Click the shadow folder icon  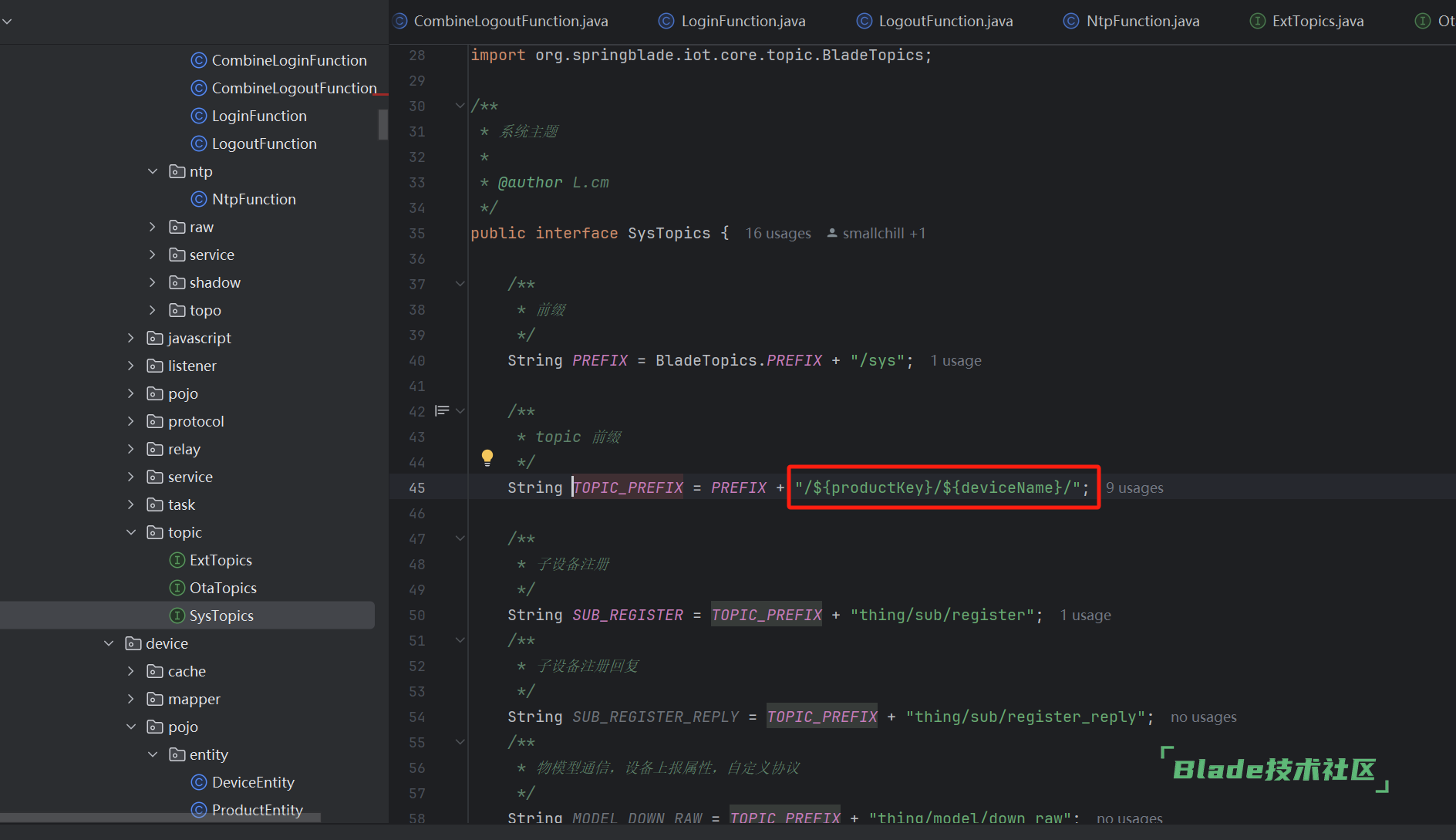[177, 282]
